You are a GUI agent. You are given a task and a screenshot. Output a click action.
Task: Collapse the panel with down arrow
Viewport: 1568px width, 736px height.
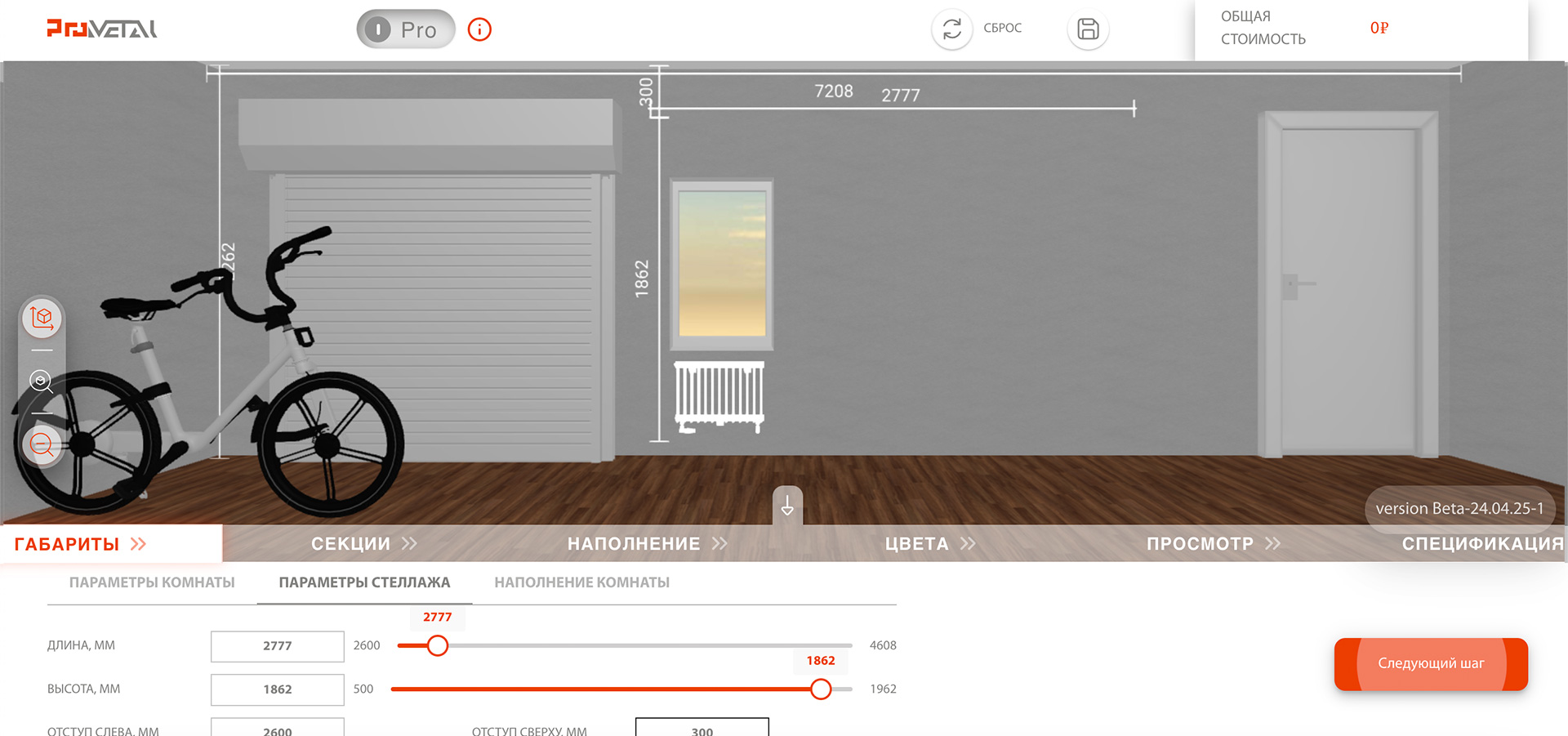(787, 506)
